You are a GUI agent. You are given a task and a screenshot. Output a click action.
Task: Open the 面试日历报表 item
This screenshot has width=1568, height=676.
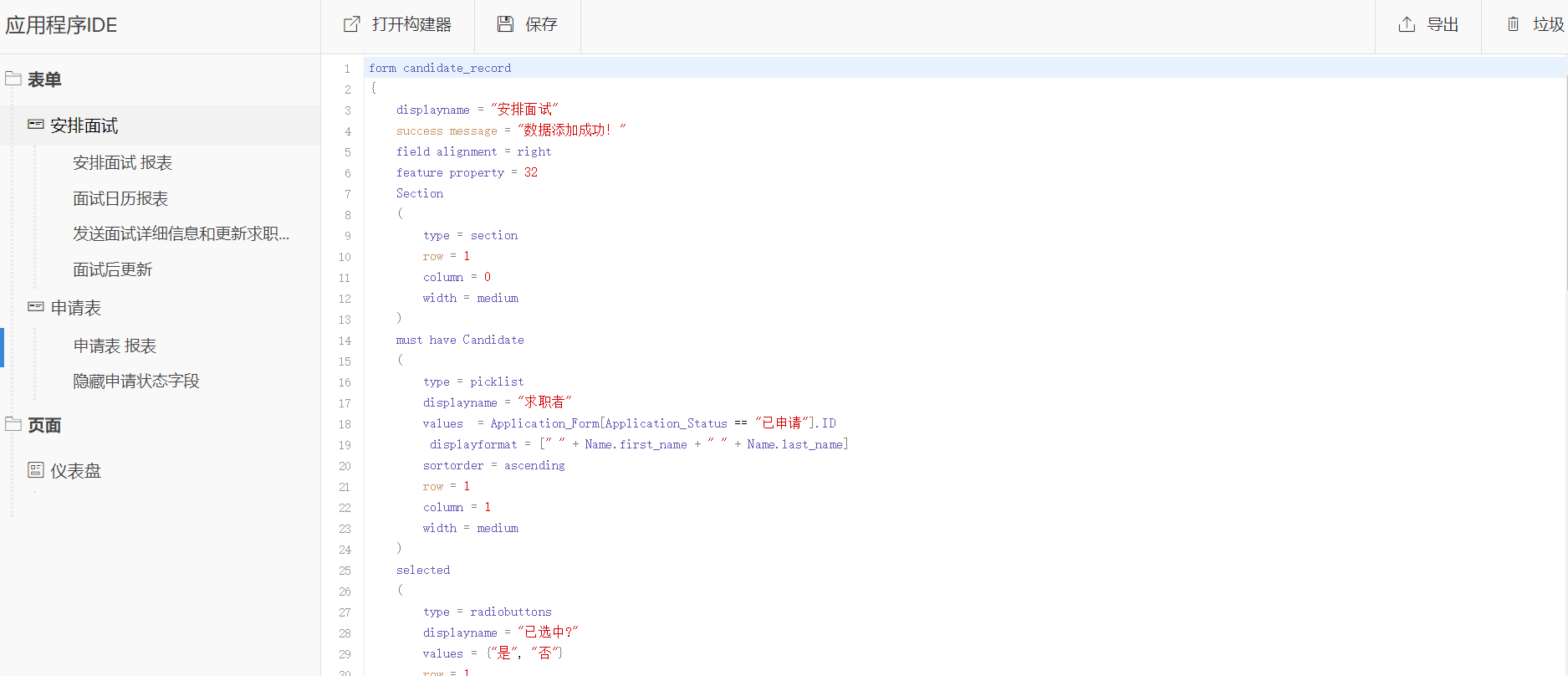[120, 198]
